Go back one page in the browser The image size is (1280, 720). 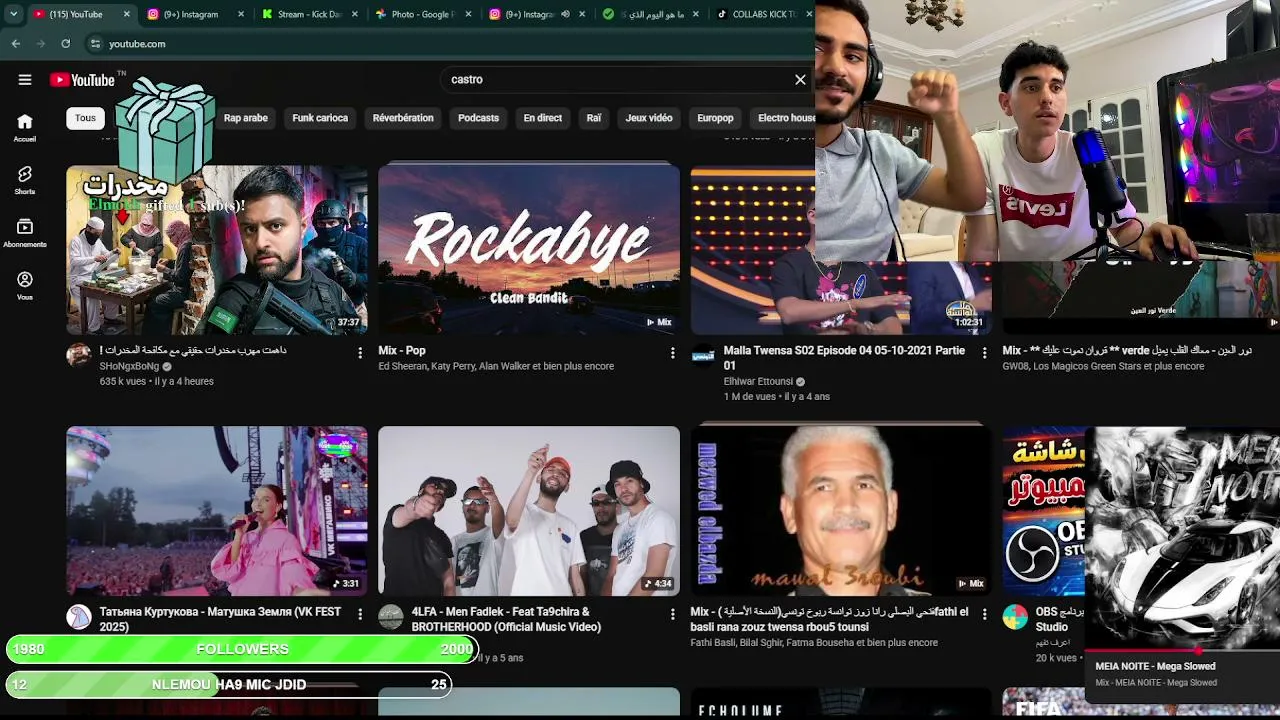[16, 44]
